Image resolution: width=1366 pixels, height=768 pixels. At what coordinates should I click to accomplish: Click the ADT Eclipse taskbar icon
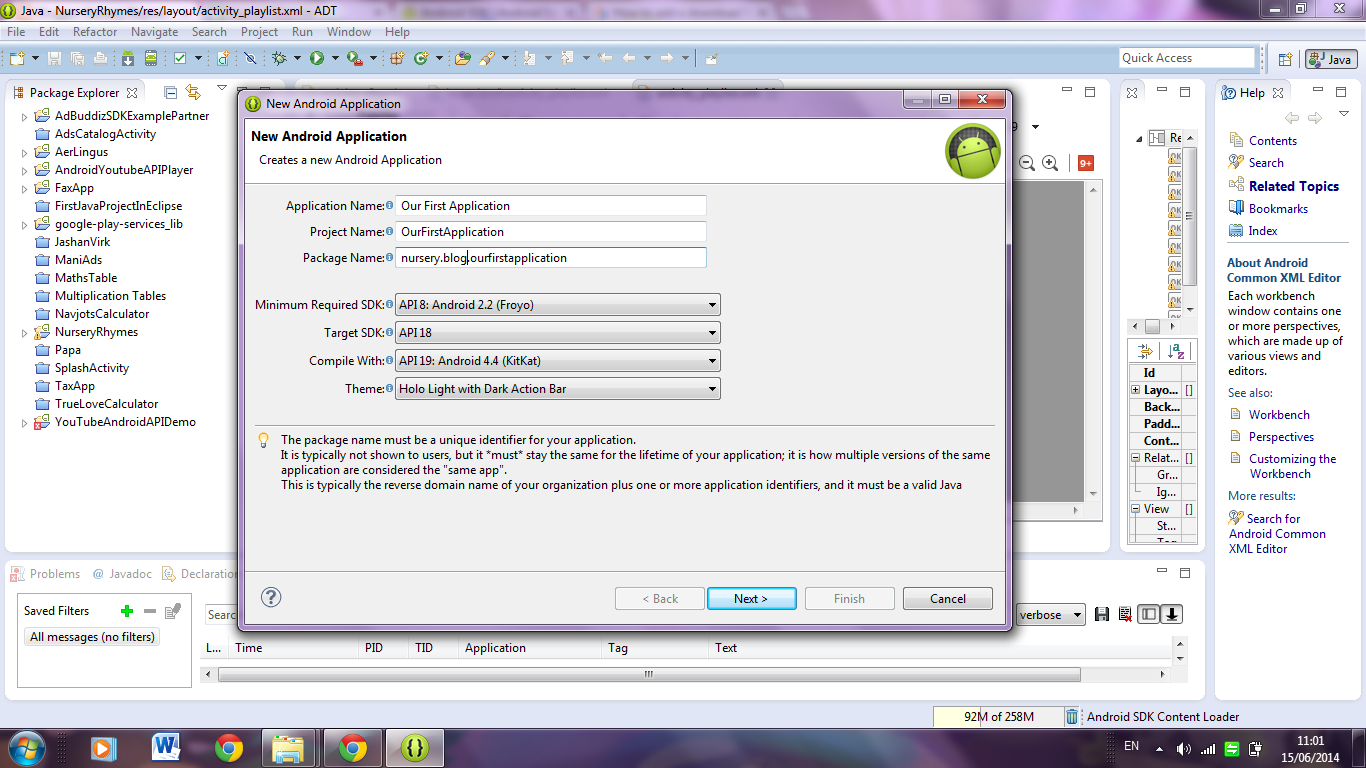(x=414, y=747)
